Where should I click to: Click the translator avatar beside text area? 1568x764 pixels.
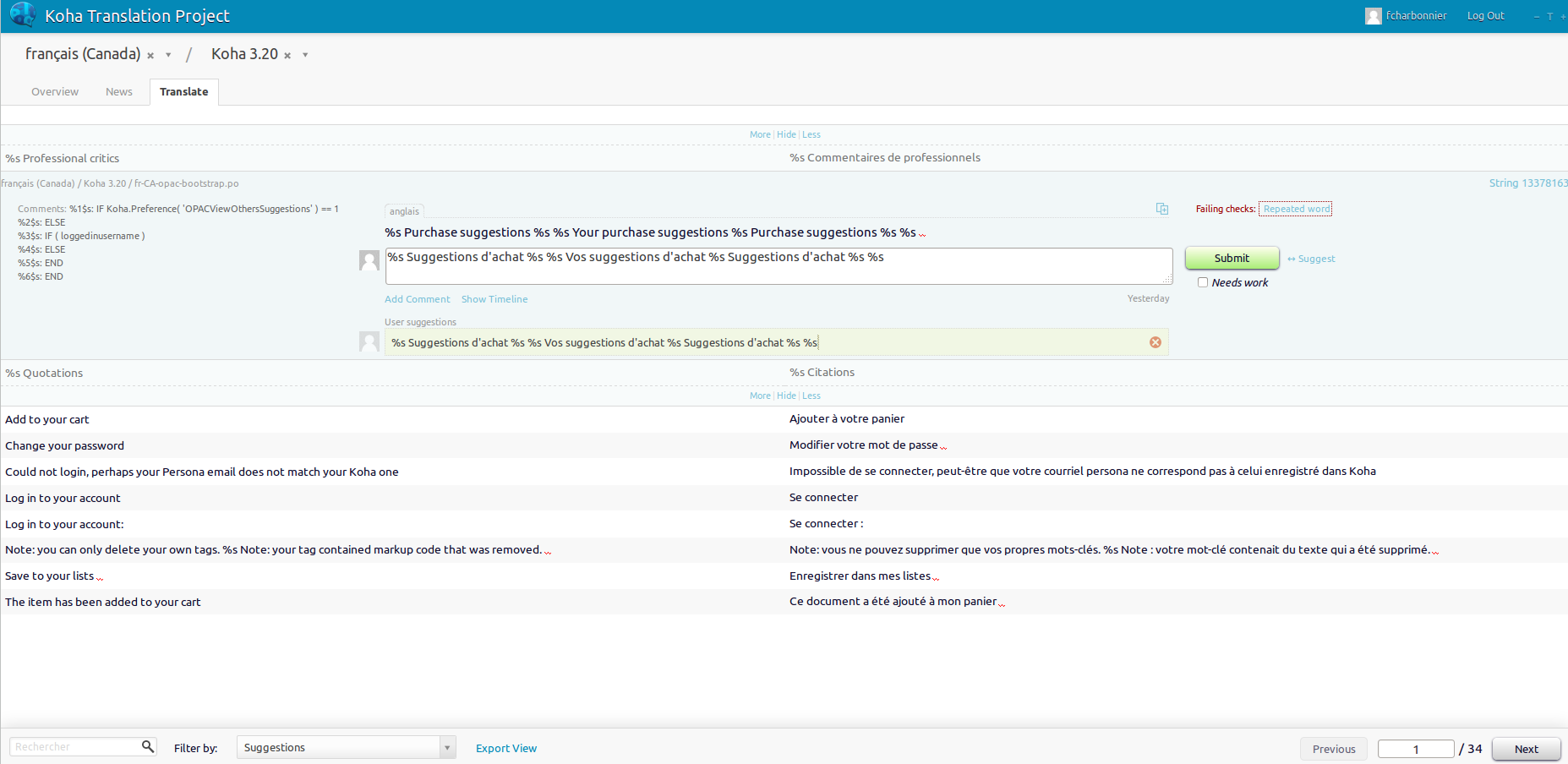pos(369,260)
